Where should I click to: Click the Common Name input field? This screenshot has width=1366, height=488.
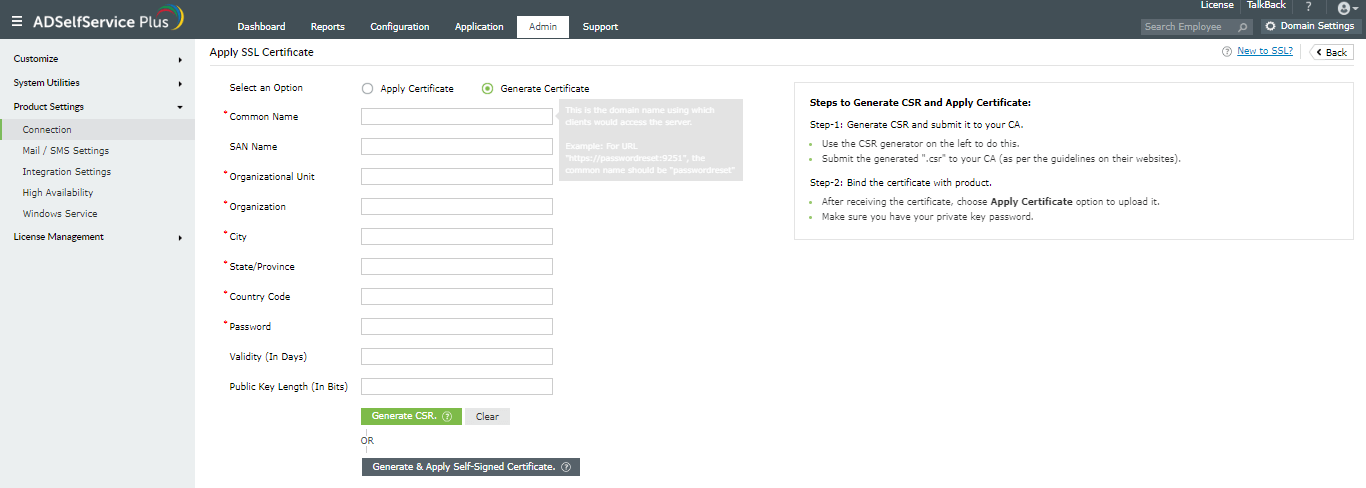pyautogui.click(x=456, y=117)
